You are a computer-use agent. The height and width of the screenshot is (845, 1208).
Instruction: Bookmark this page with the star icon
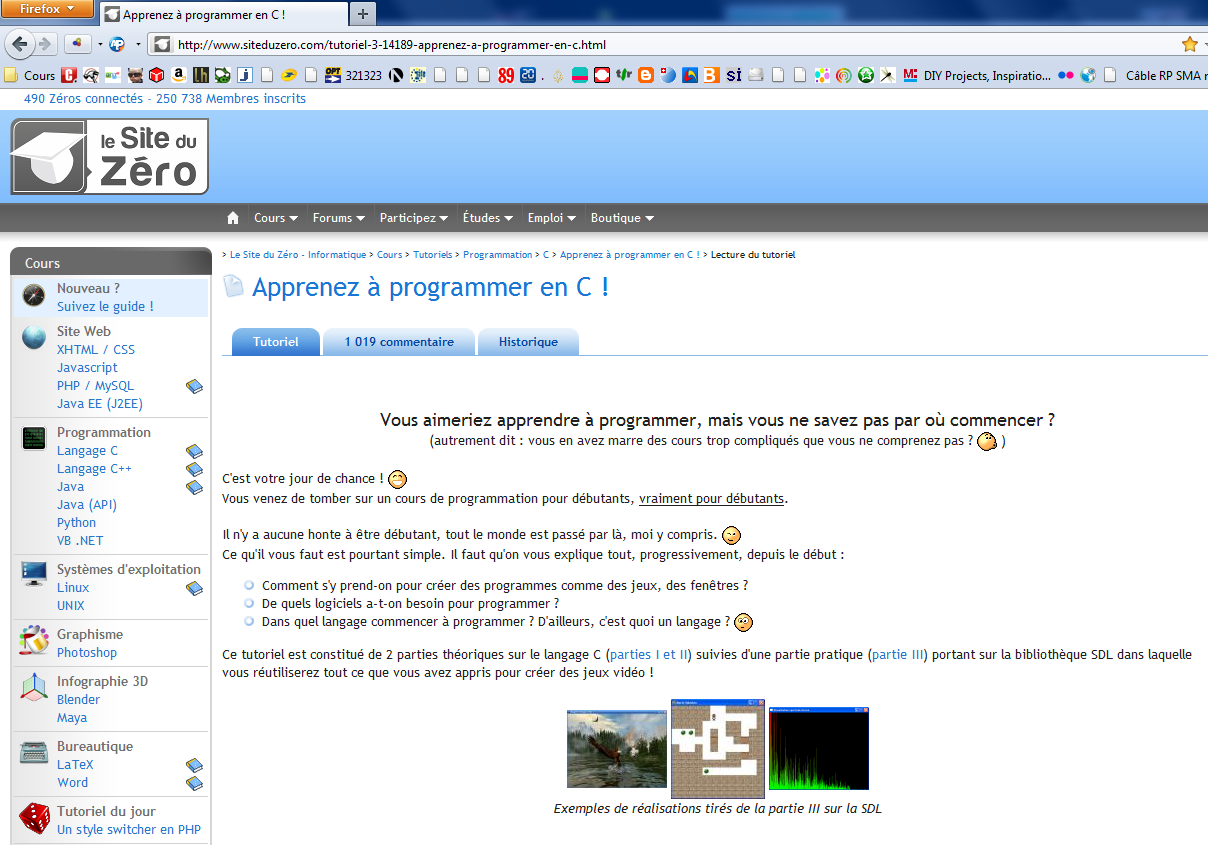coord(1189,44)
